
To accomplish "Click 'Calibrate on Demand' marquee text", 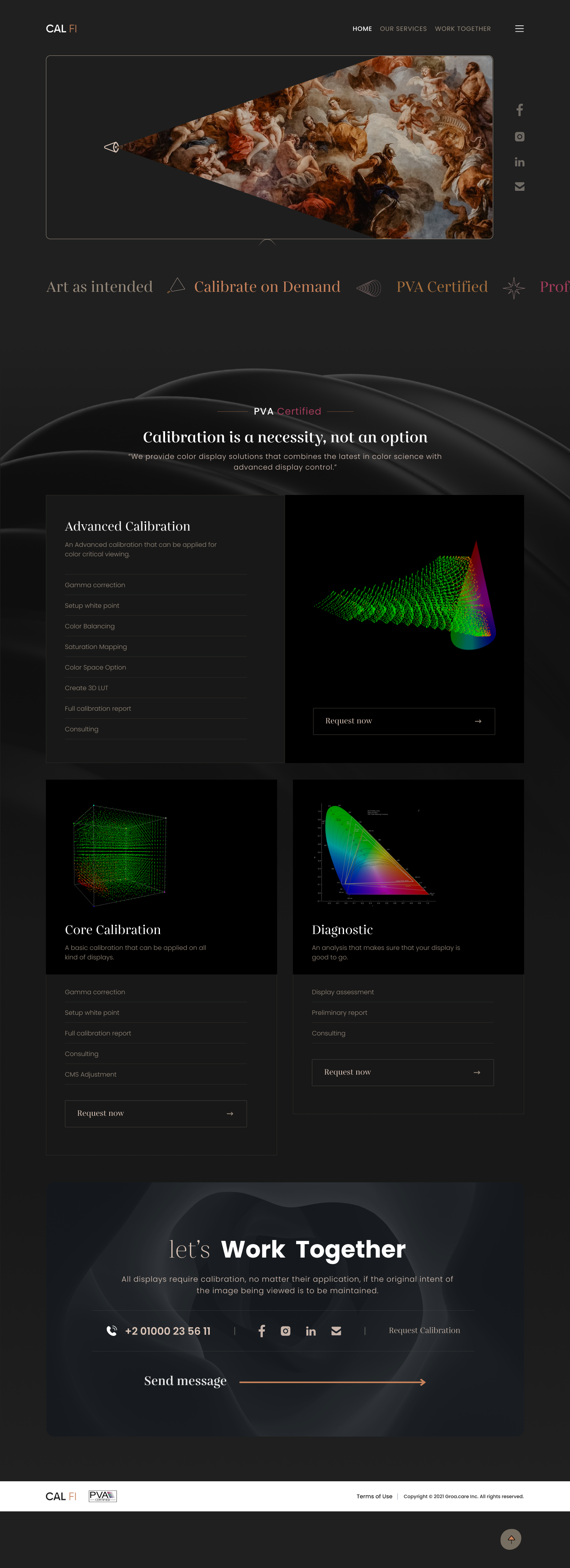I will tap(267, 287).
